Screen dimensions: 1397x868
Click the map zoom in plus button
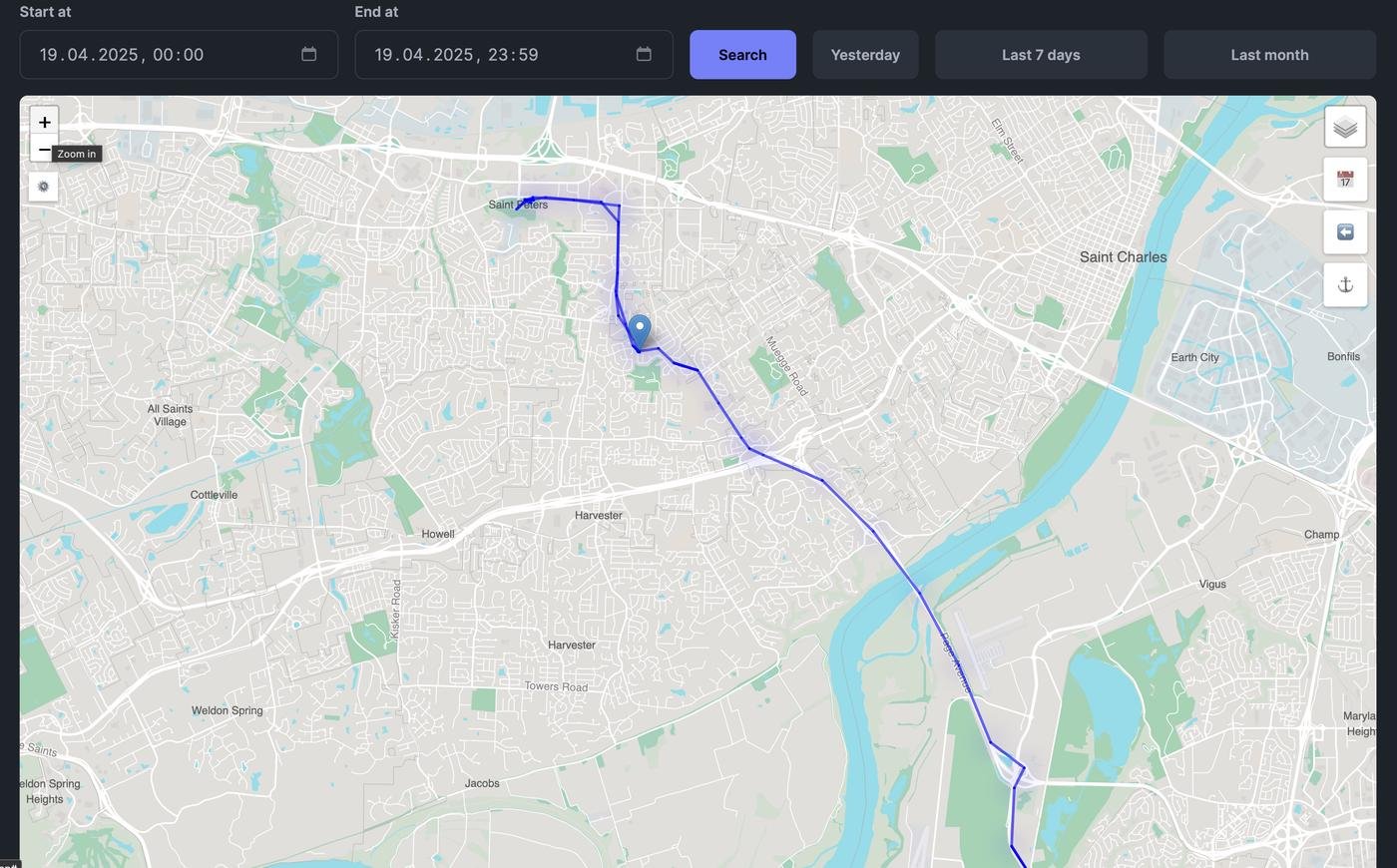pyautogui.click(x=44, y=122)
